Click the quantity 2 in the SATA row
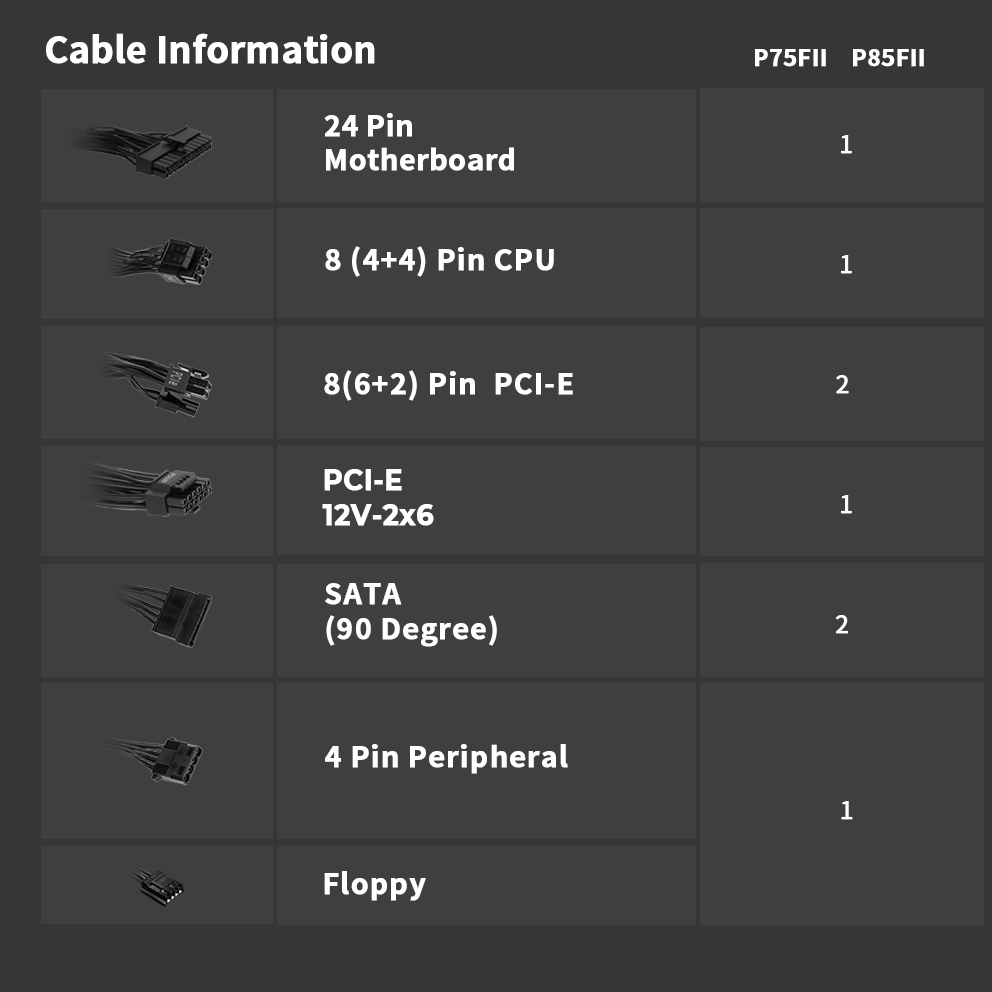The width and height of the screenshot is (992, 992). click(x=842, y=625)
